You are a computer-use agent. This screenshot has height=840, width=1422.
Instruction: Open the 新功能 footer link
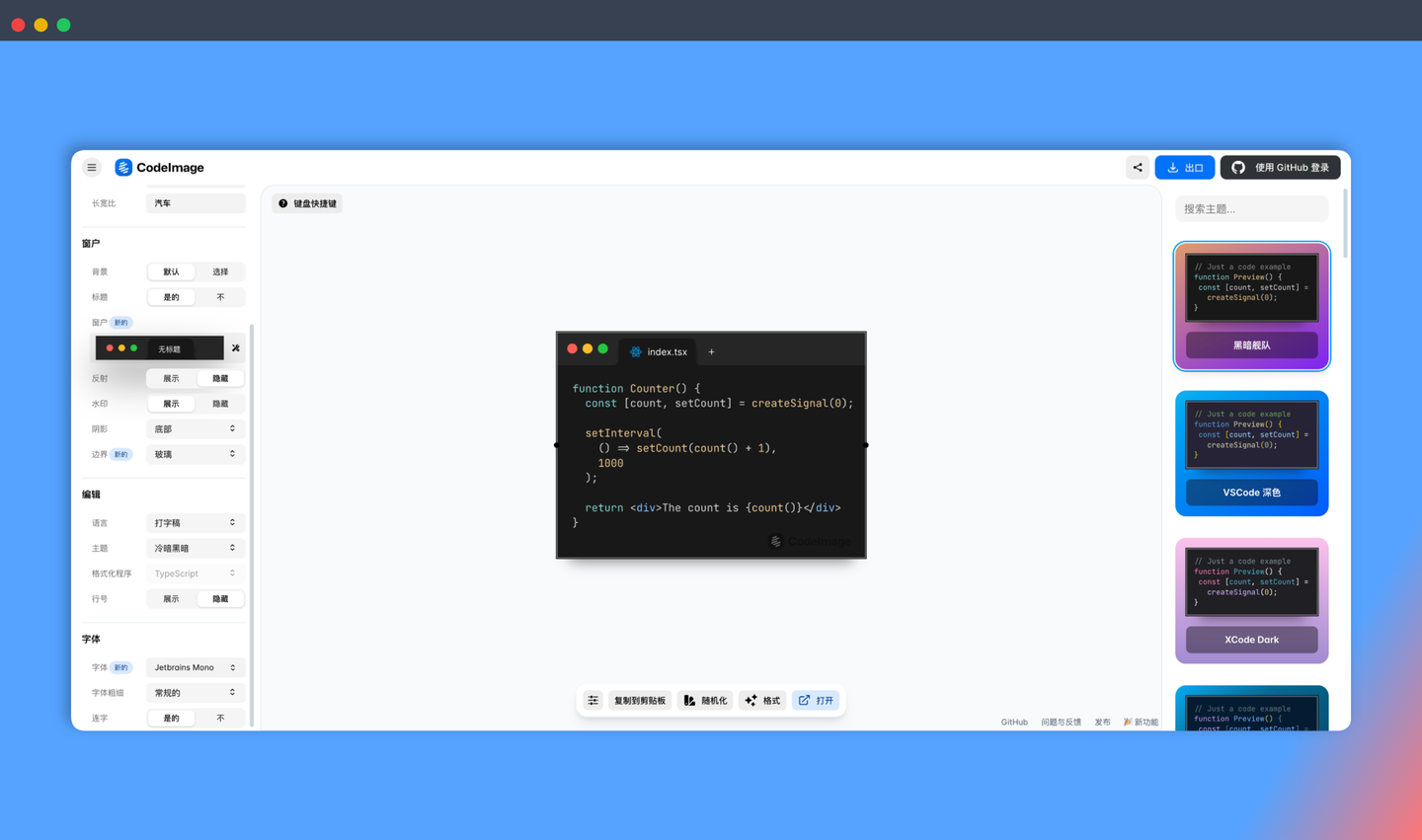(x=1142, y=723)
